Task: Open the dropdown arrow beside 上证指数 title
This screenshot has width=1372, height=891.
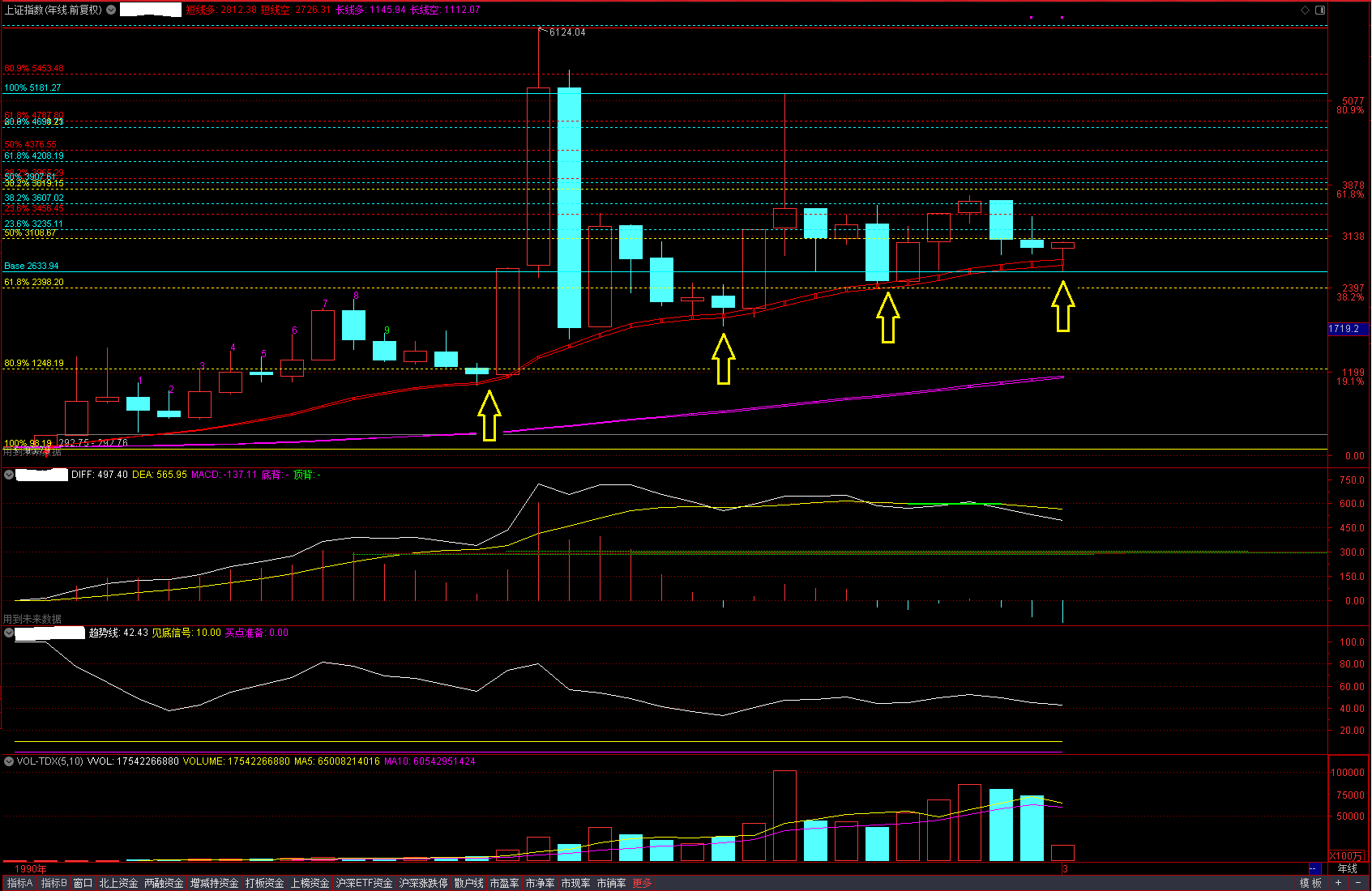Action: click(x=111, y=10)
